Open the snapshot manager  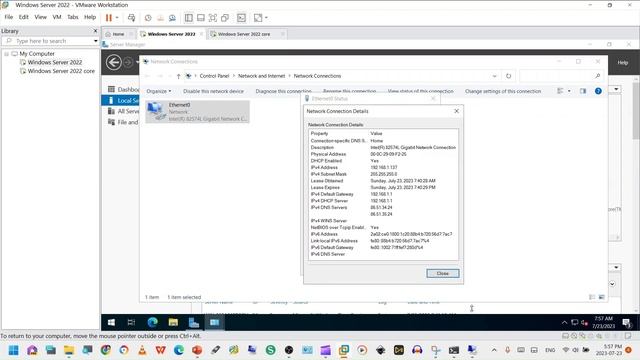pyautogui.click(x=172, y=18)
